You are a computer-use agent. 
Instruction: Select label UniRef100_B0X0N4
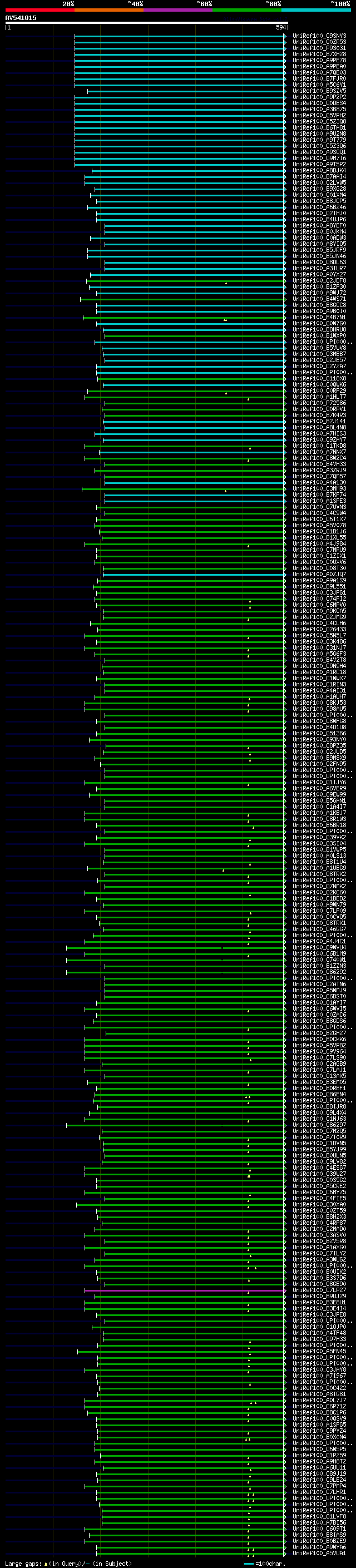pos(319,1437)
